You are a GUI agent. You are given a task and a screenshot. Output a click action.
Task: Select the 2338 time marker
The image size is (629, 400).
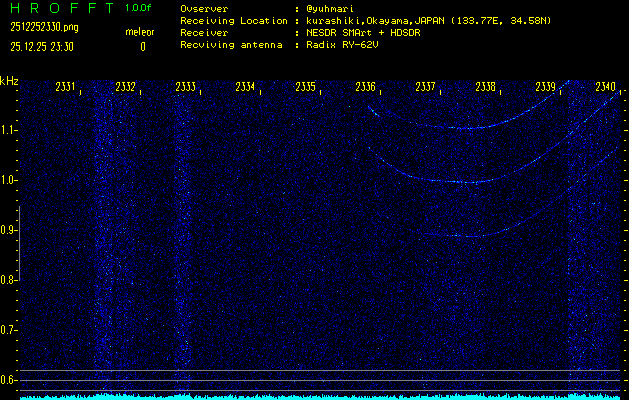coord(486,88)
